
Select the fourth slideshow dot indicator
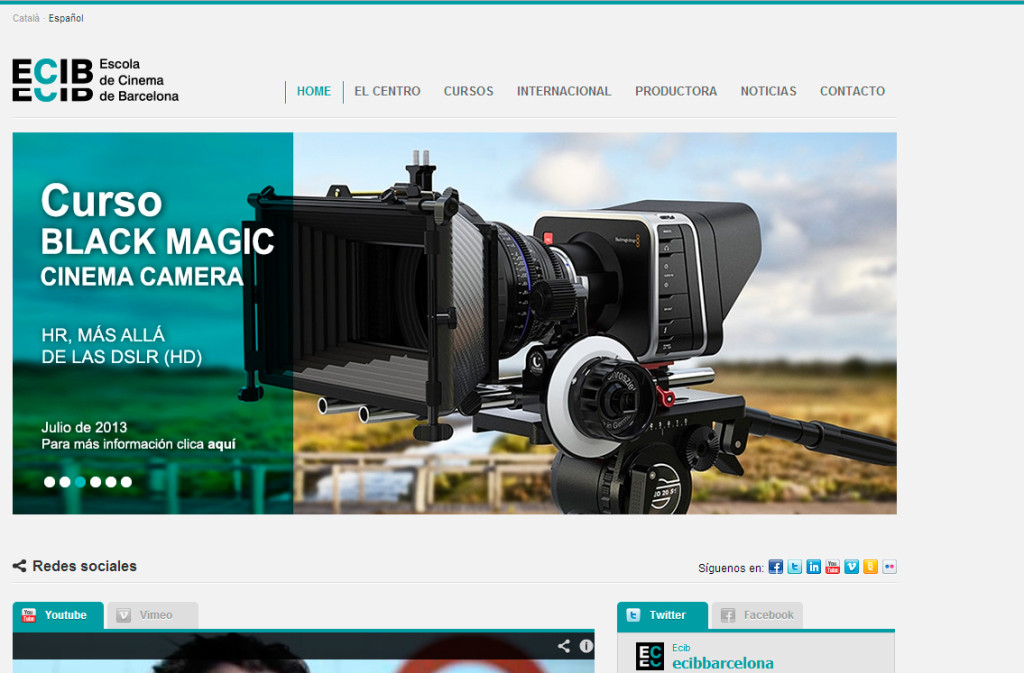tap(95, 482)
